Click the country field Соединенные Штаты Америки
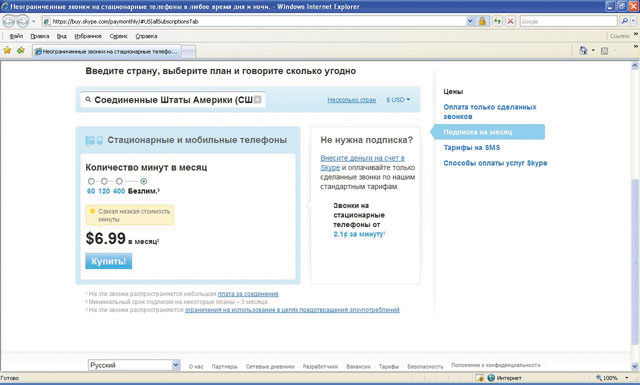Viewport: 640px width, 385px height. pyautogui.click(x=173, y=100)
